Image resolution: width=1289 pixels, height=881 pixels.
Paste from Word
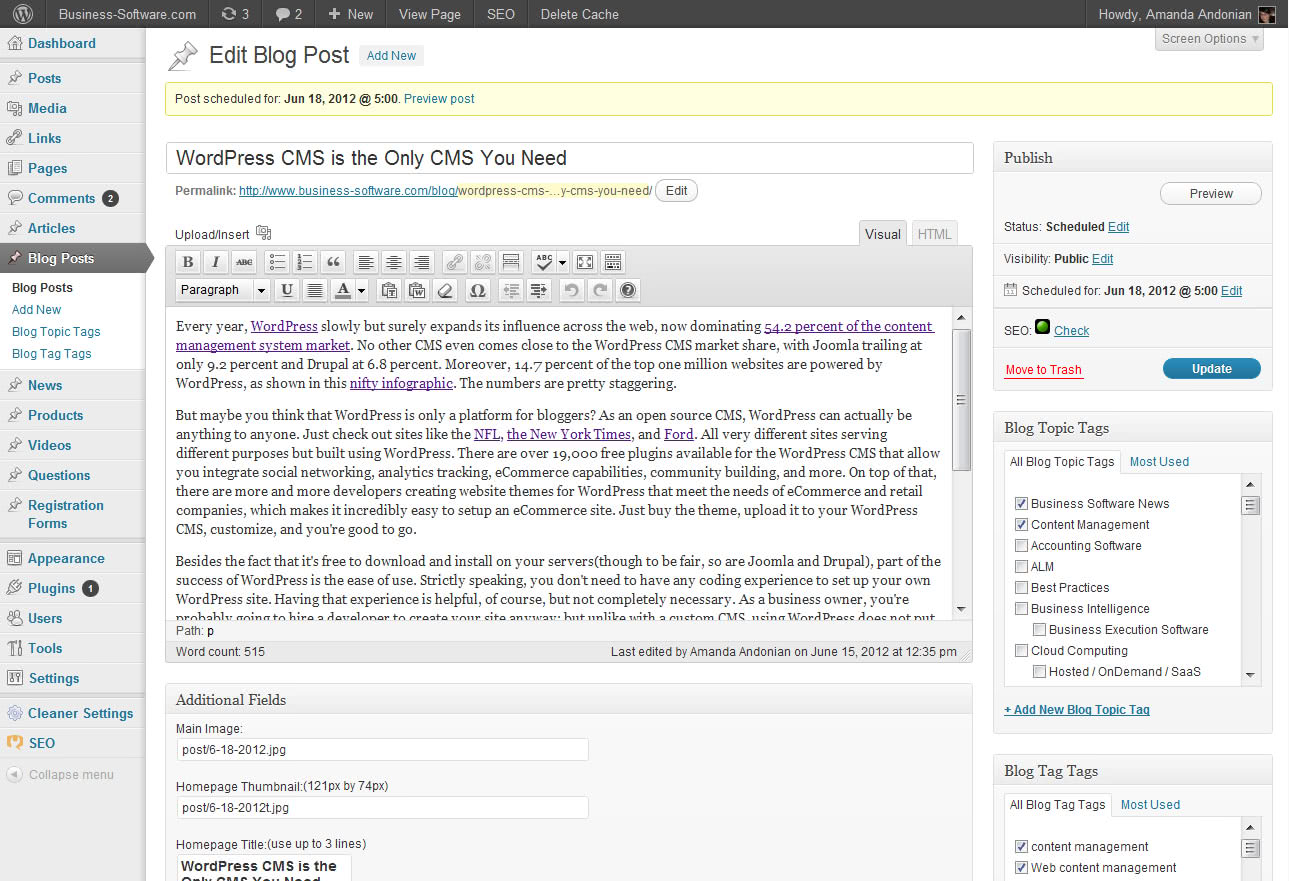coord(417,290)
